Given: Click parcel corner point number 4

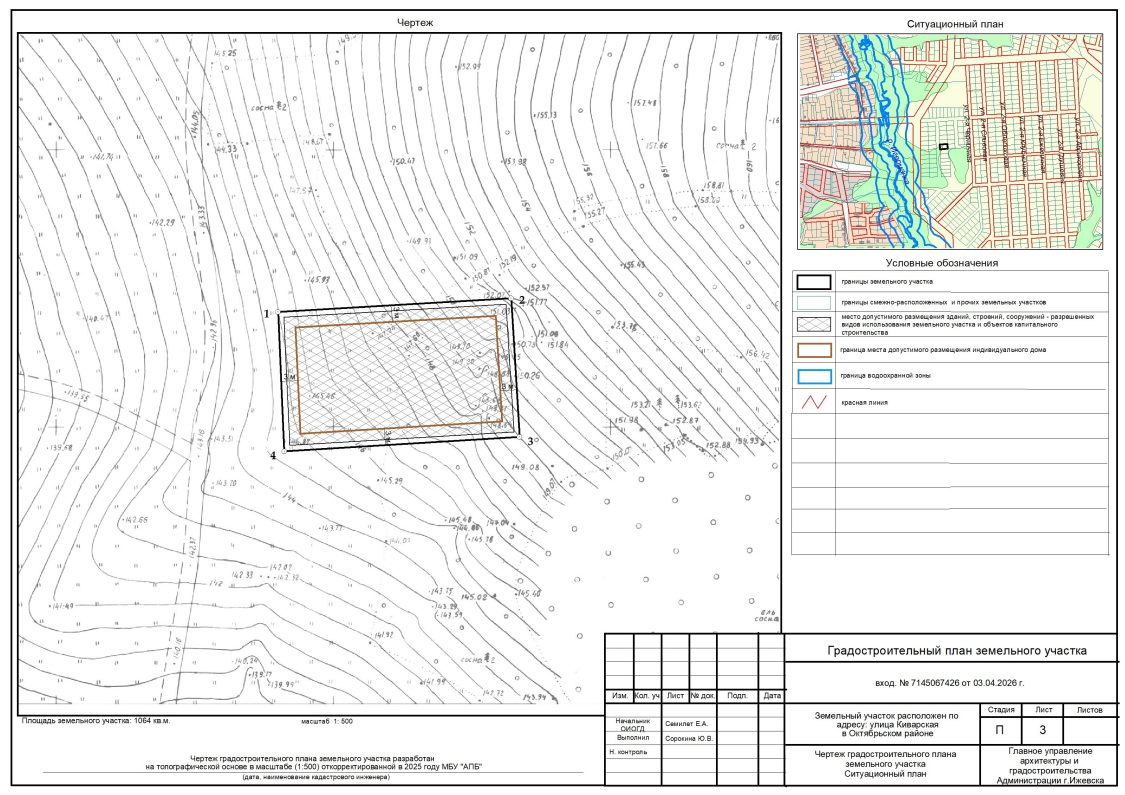Looking at the screenshot, I should pos(273,455).
